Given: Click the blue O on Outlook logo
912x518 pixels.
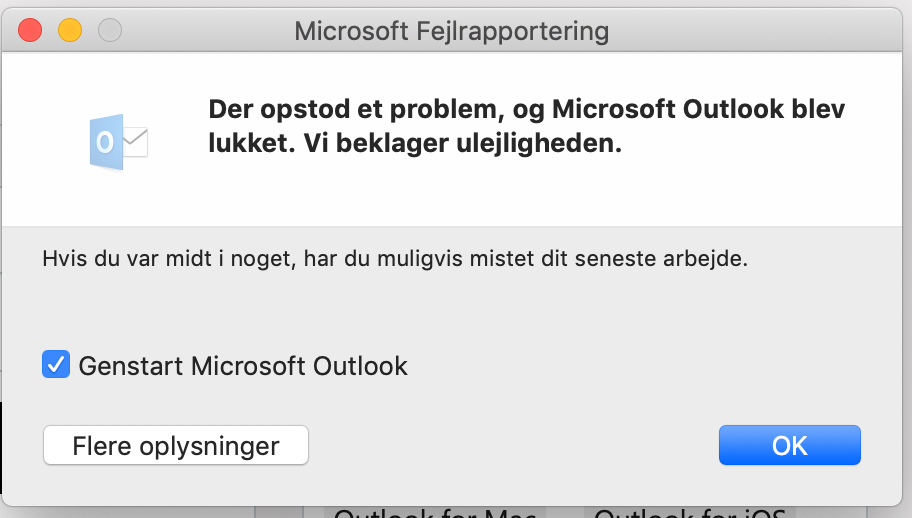Looking at the screenshot, I should [x=105, y=143].
